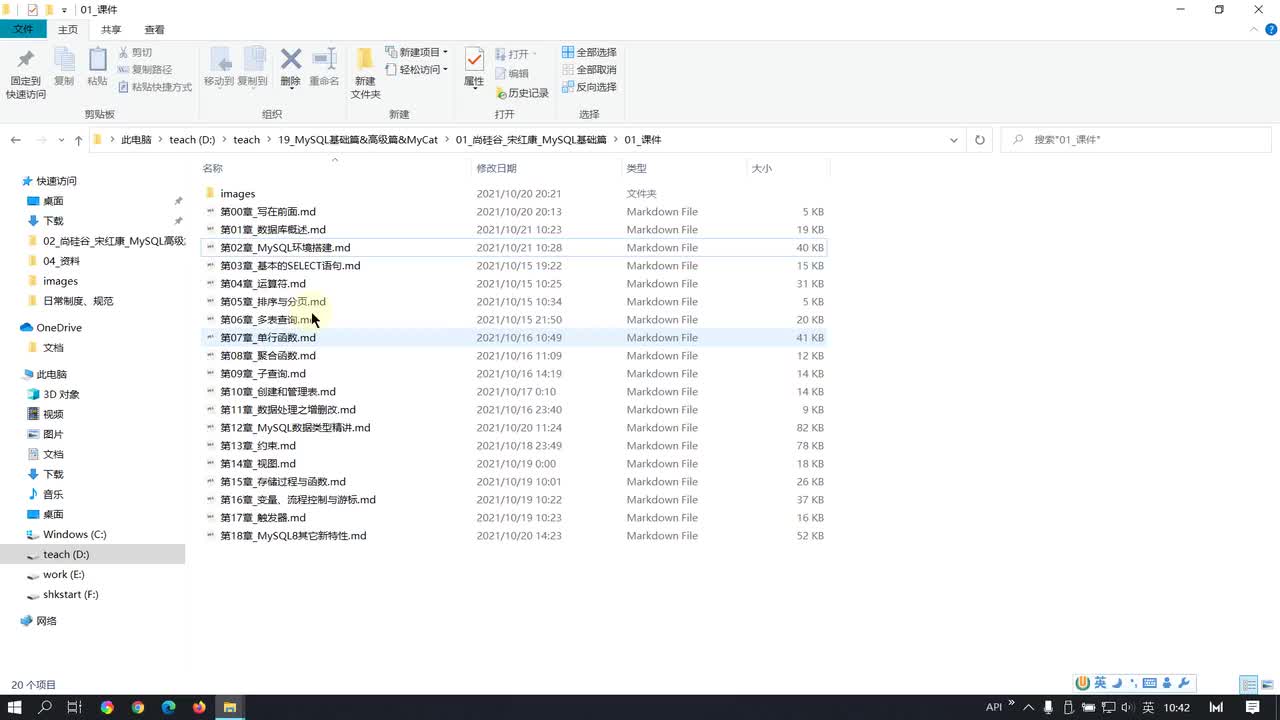Open taskbar Search
The width and height of the screenshot is (1280, 720).
(45, 707)
